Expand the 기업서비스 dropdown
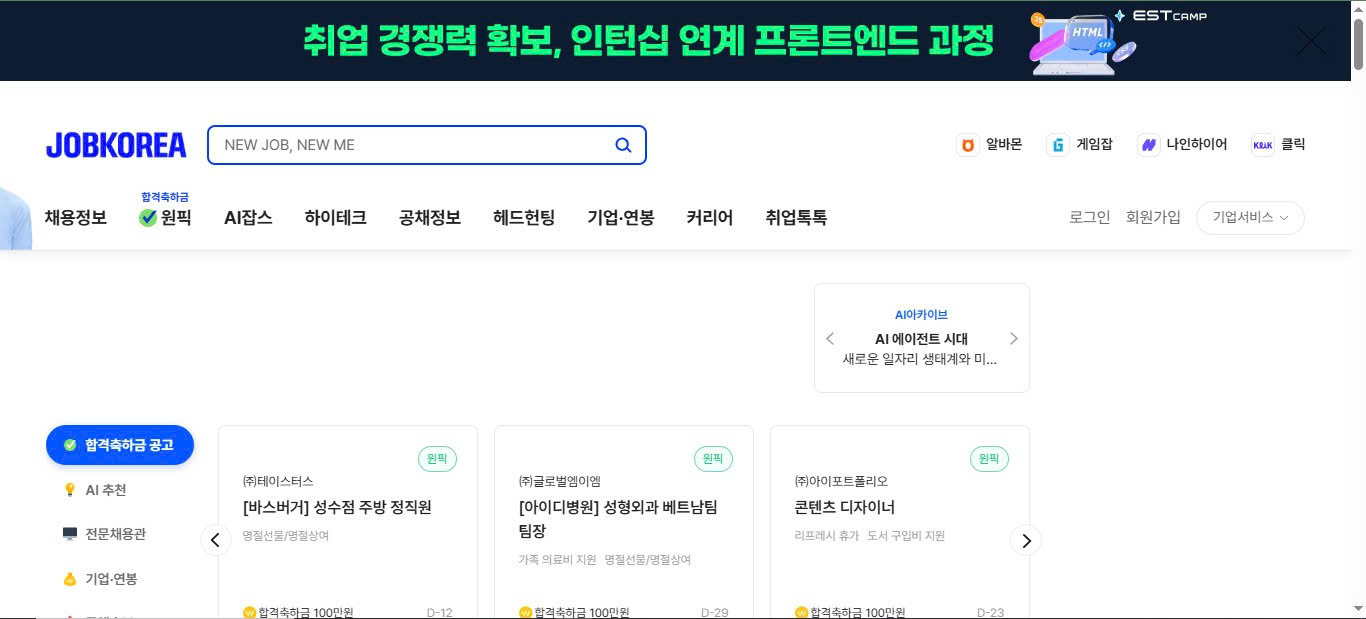Viewport: 1366px width, 619px height. point(1250,217)
